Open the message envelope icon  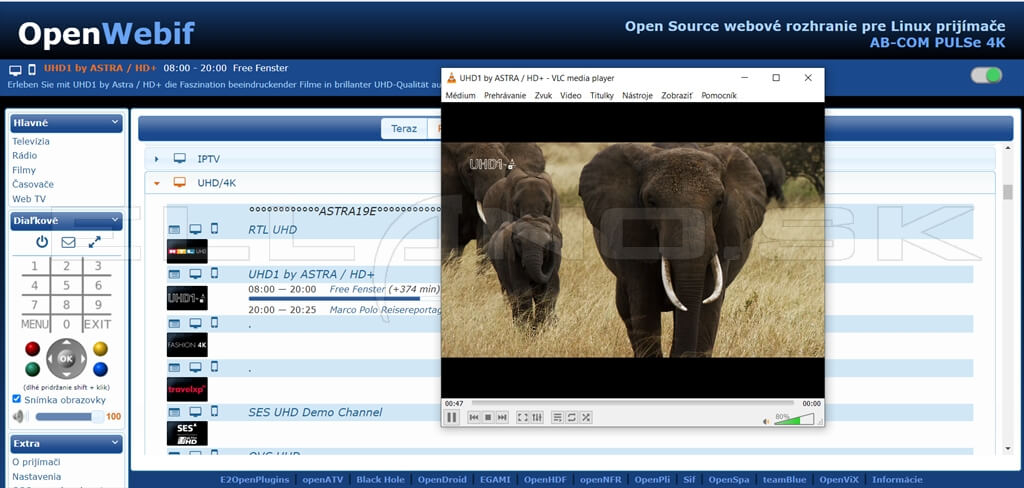(x=69, y=242)
